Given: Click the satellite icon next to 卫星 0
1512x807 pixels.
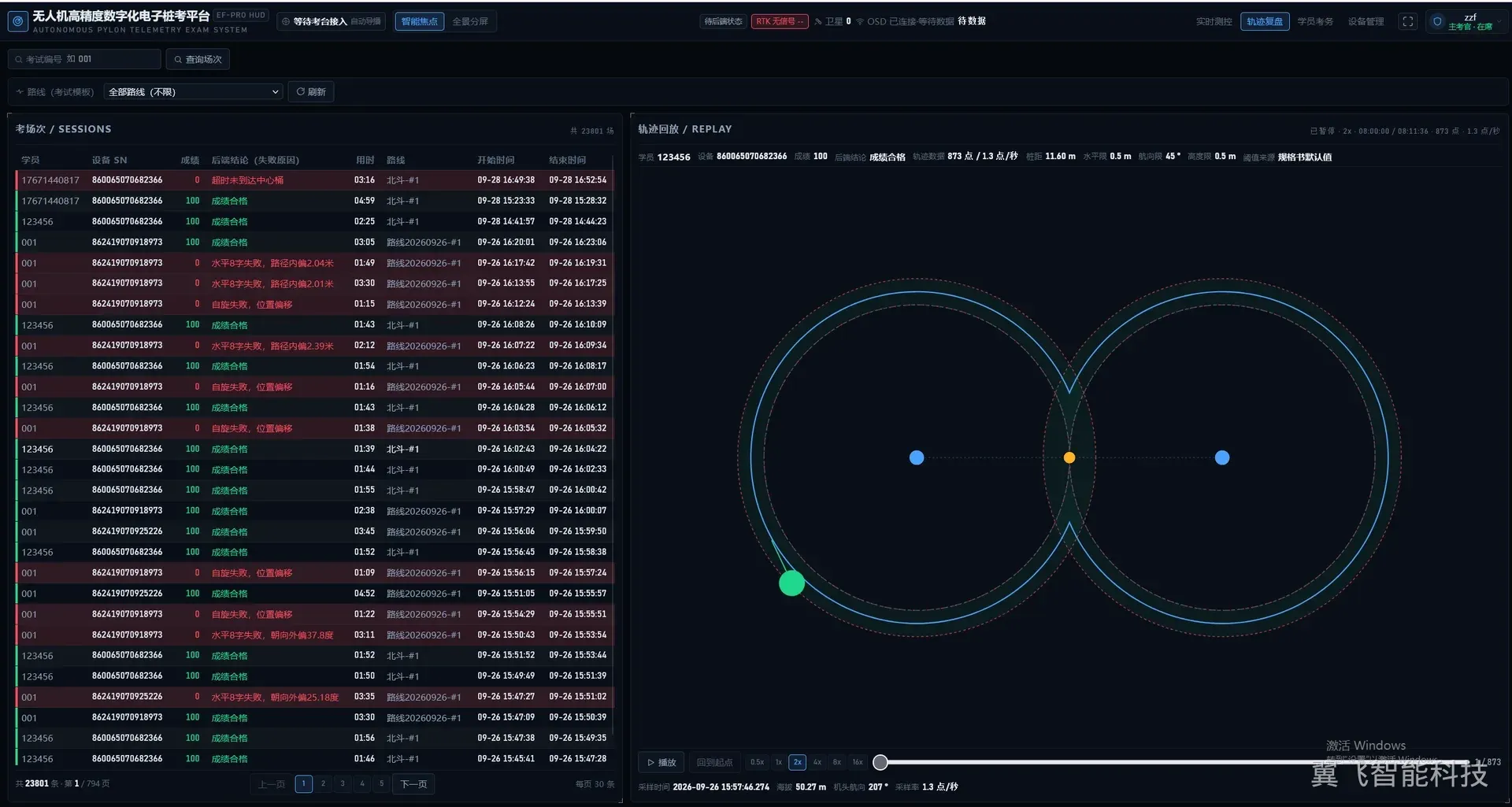Looking at the screenshot, I should pos(818,22).
